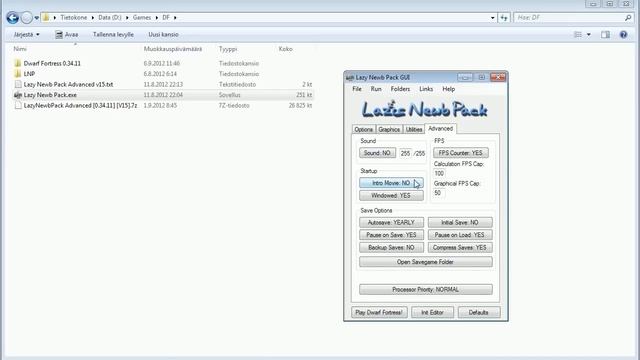Click the Explorer forward arrow button
The image size is (640, 360).
point(27,18)
